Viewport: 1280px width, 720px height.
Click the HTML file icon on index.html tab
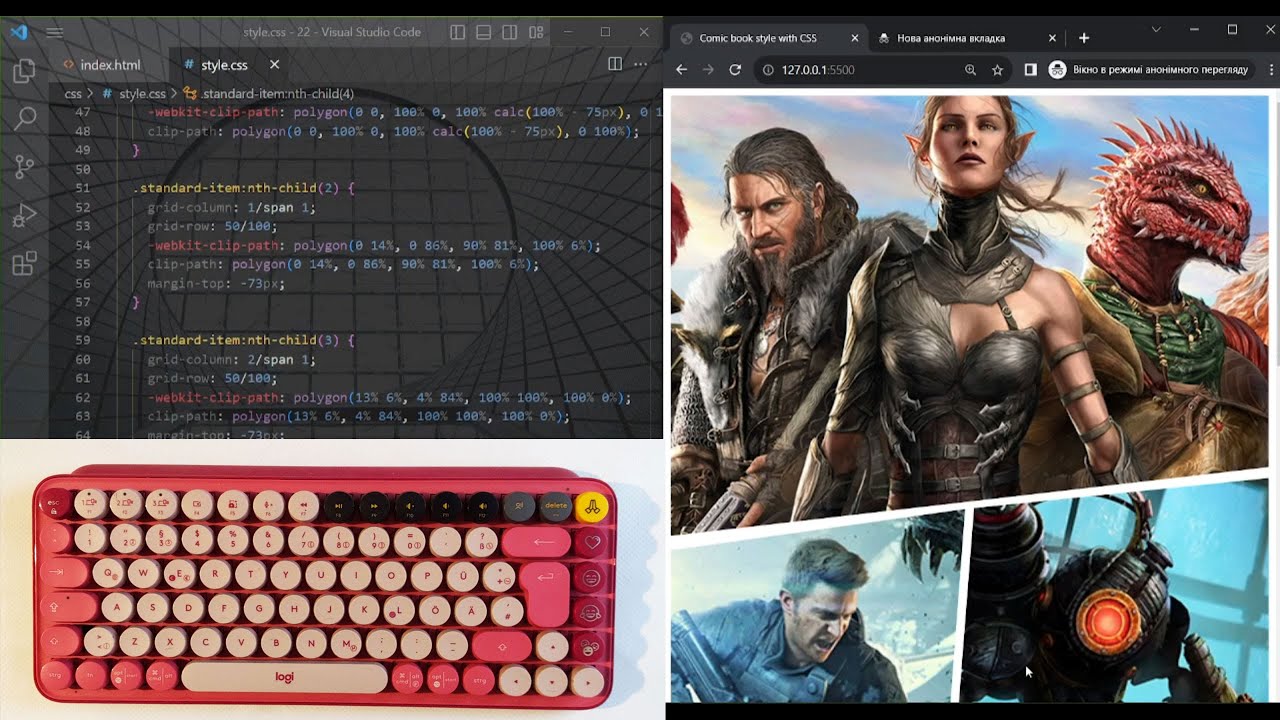(x=68, y=65)
